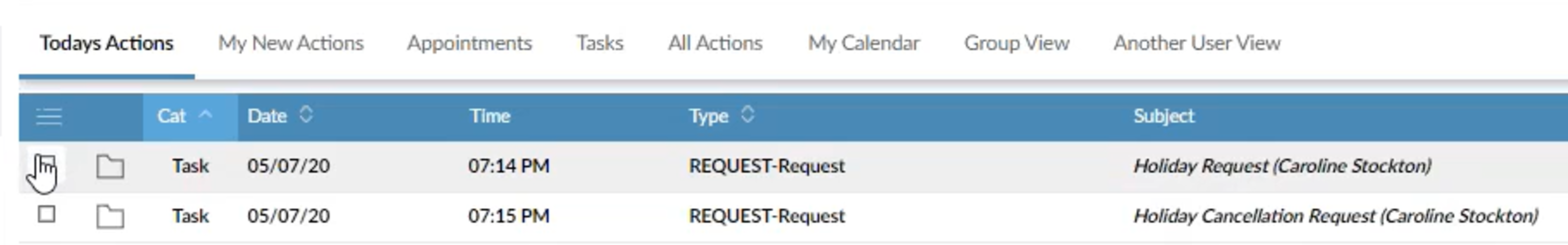The width and height of the screenshot is (1568, 245).
Task: Select the Todays Actions tab
Action: pyautogui.click(x=107, y=43)
